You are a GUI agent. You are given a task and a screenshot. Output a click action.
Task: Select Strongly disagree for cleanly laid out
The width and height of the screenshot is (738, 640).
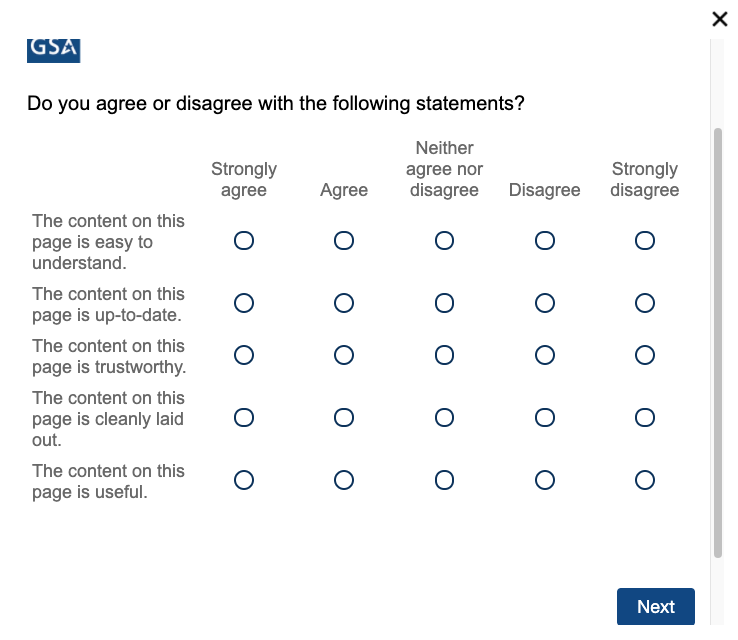[645, 417]
